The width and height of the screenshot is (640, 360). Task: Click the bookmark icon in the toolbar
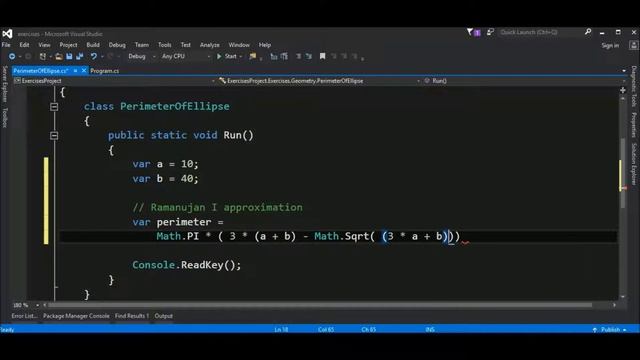[x=322, y=56]
